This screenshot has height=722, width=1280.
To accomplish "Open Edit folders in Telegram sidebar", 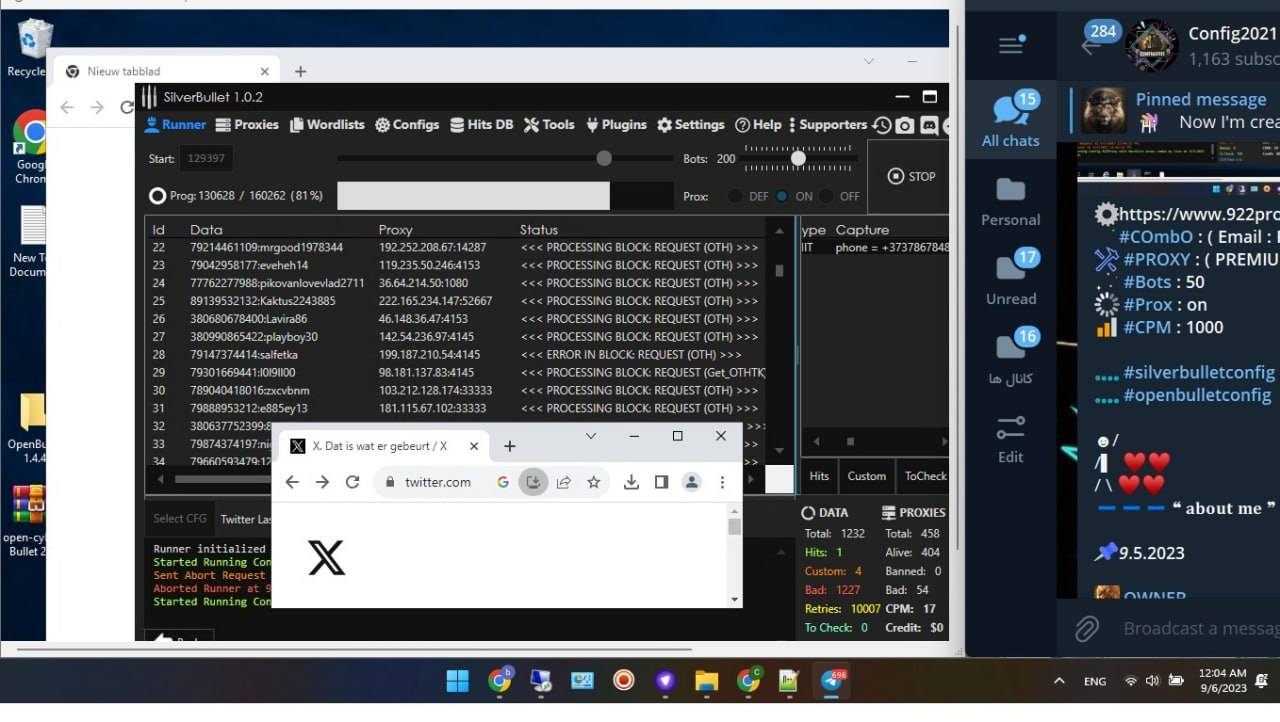I will click(1011, 440).
